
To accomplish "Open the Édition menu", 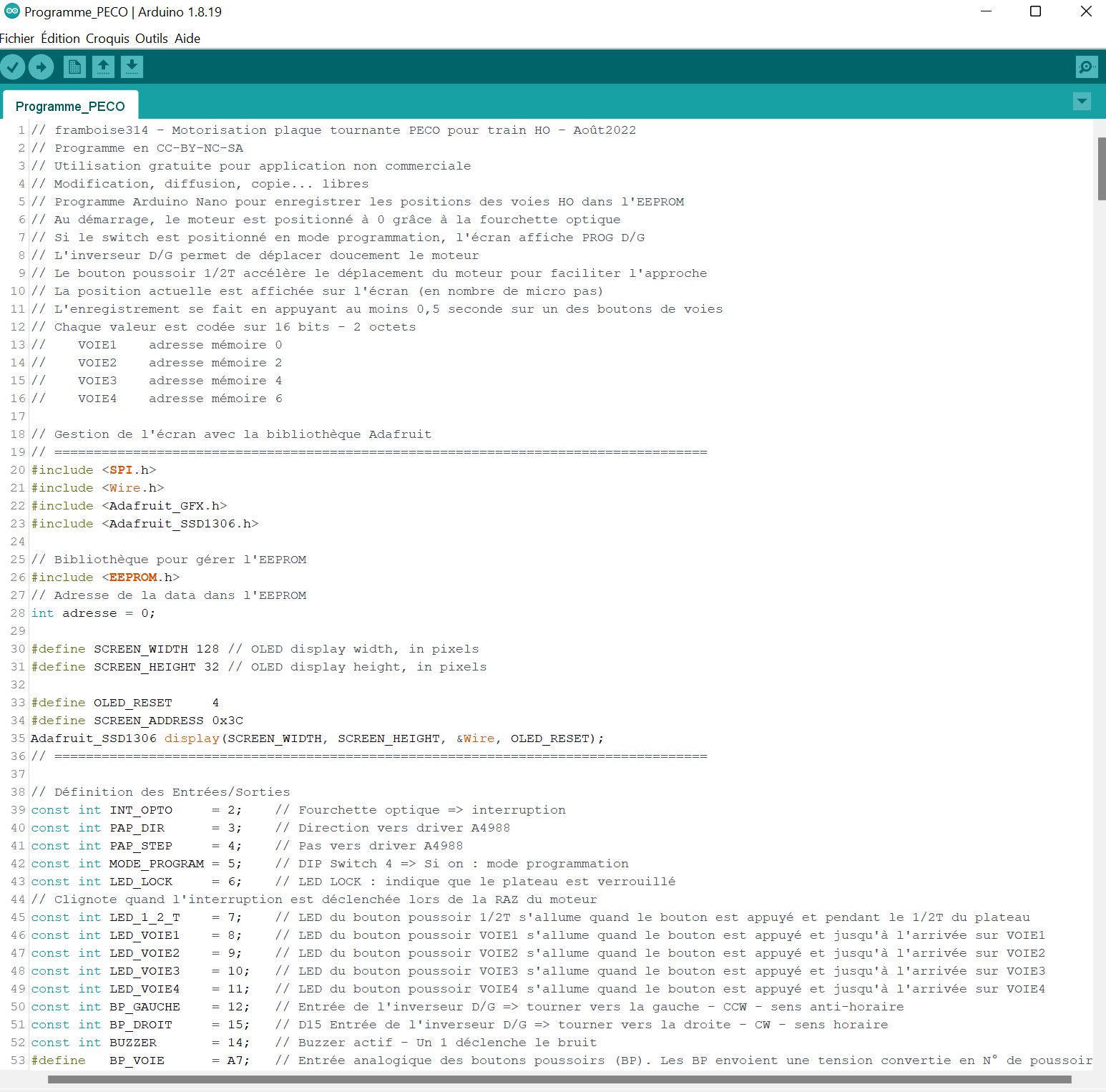I will tap(60, 39).
